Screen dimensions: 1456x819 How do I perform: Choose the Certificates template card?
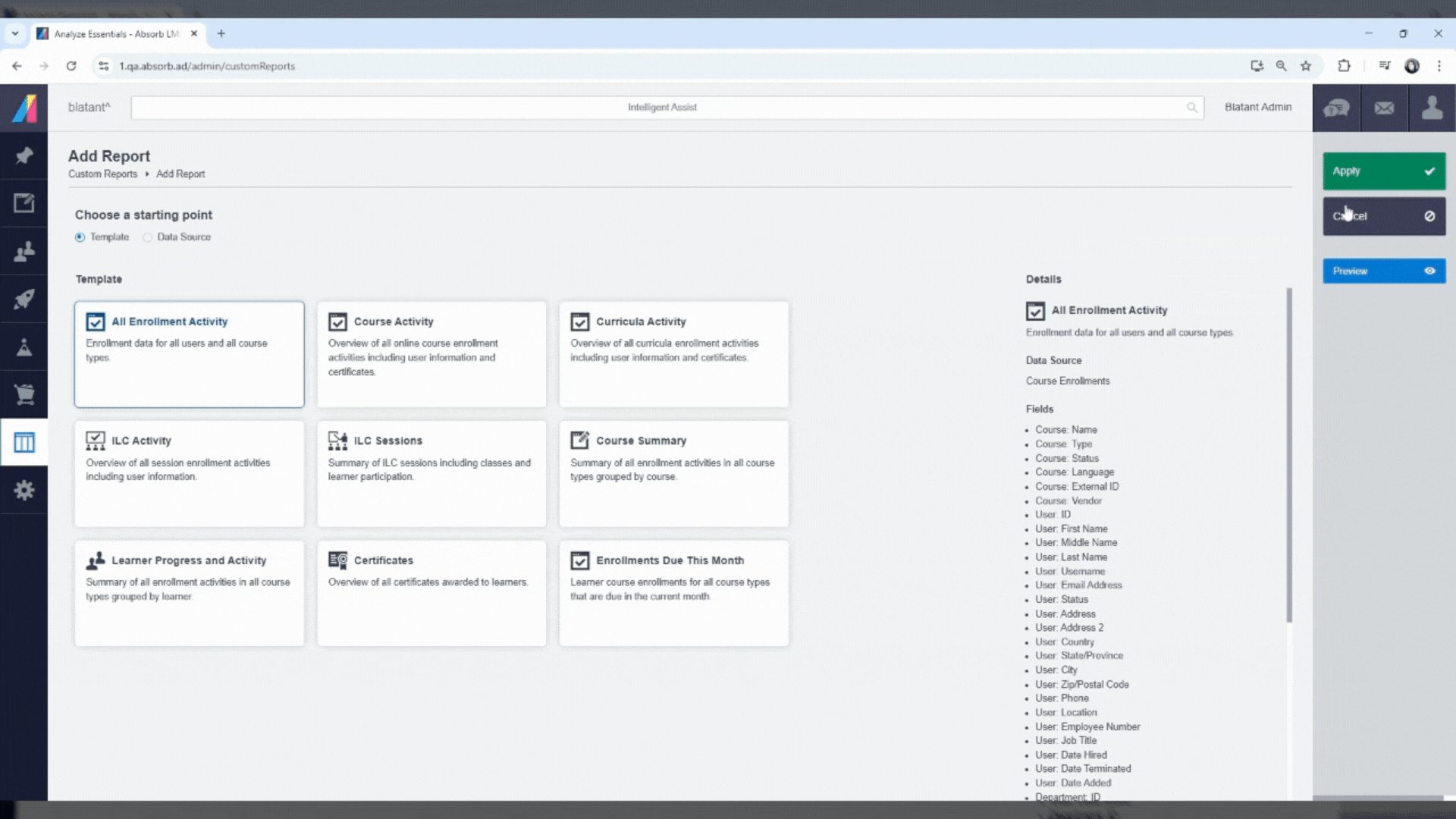[x=431, y=593]
